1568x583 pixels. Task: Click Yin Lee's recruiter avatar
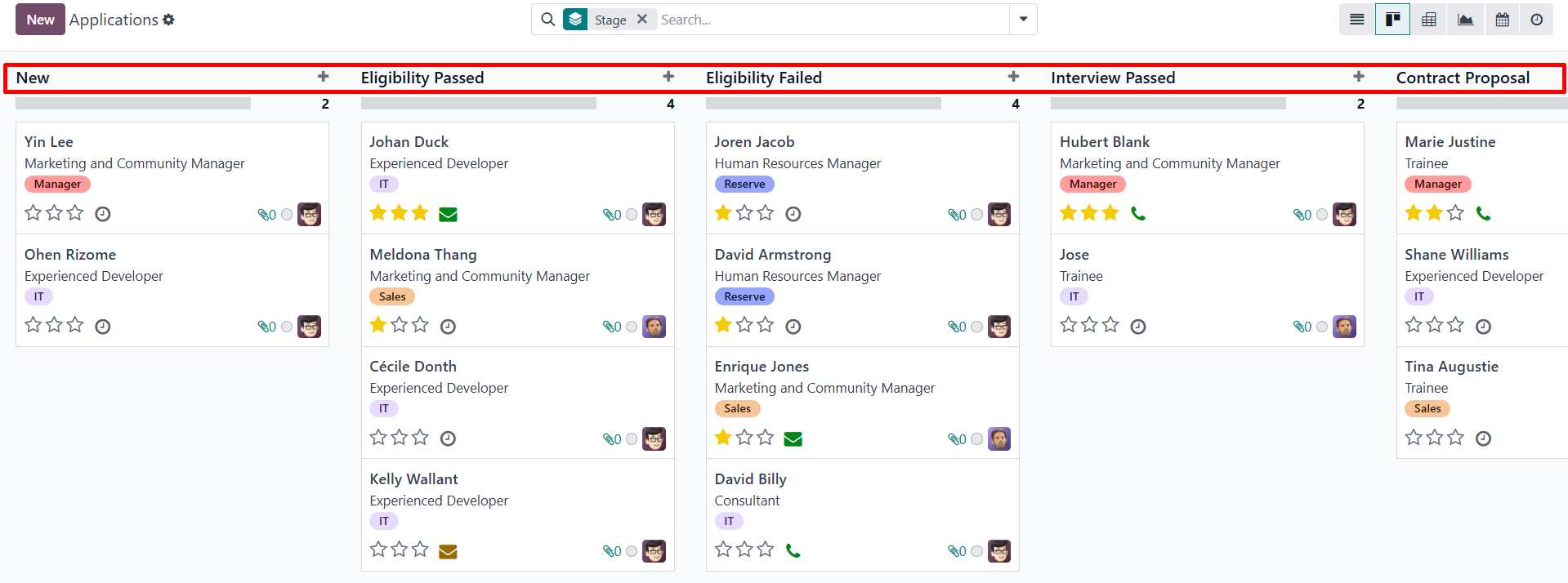pos(309,214)
